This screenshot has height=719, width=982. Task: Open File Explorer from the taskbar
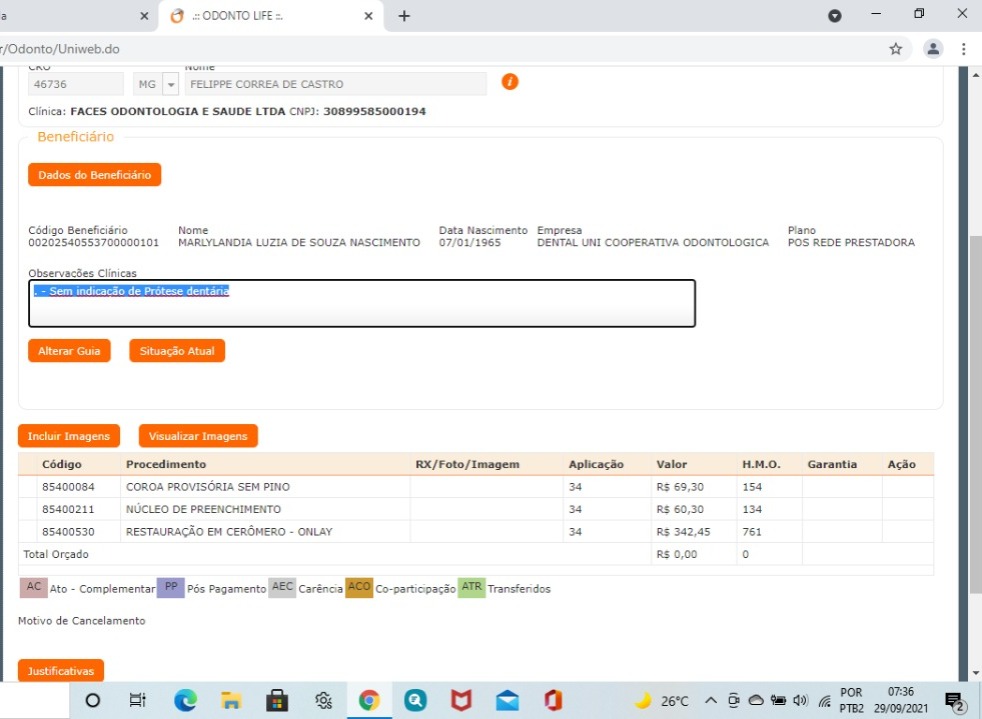[231, 701]
